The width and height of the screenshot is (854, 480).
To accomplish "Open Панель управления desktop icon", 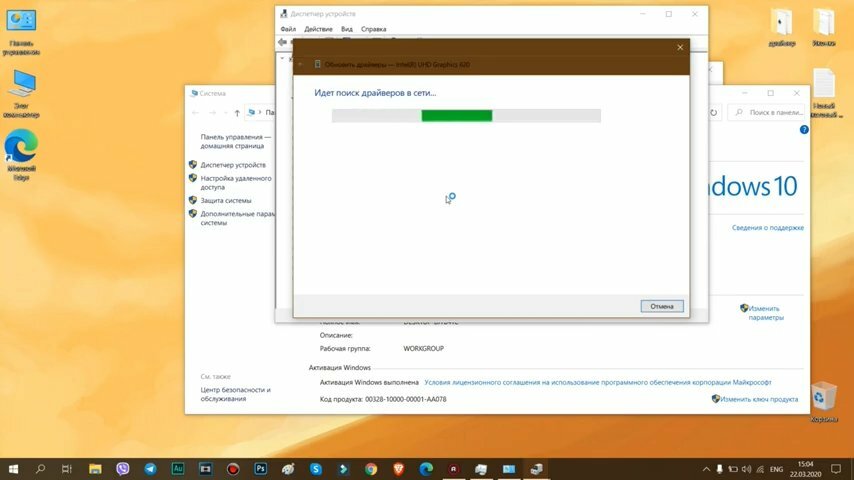I will click(21, 33).
